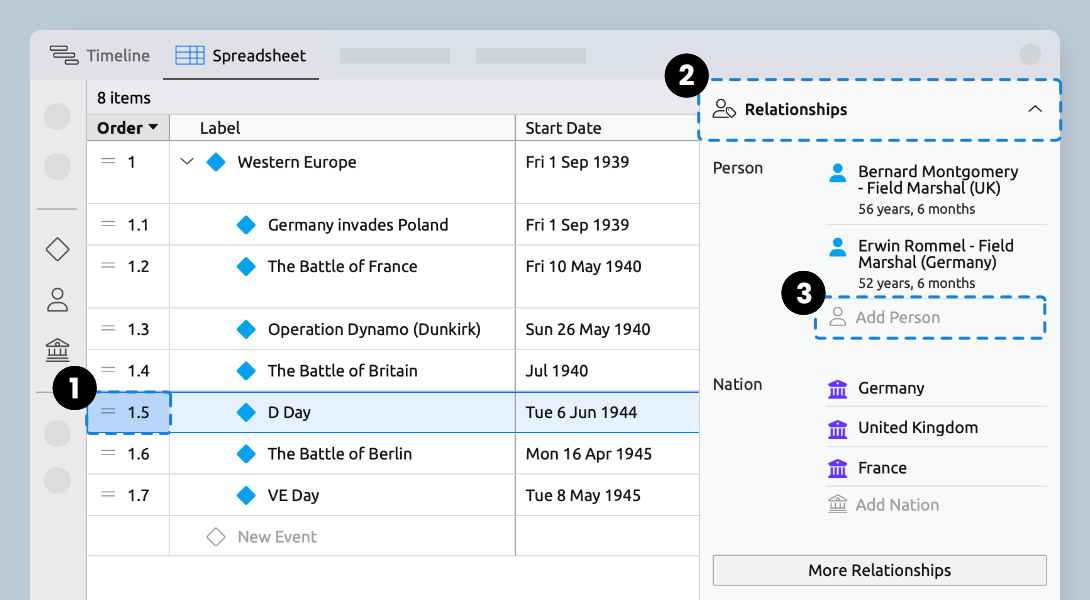
Task: Click the drag handle of row 1.3
Action: (108, 328)
